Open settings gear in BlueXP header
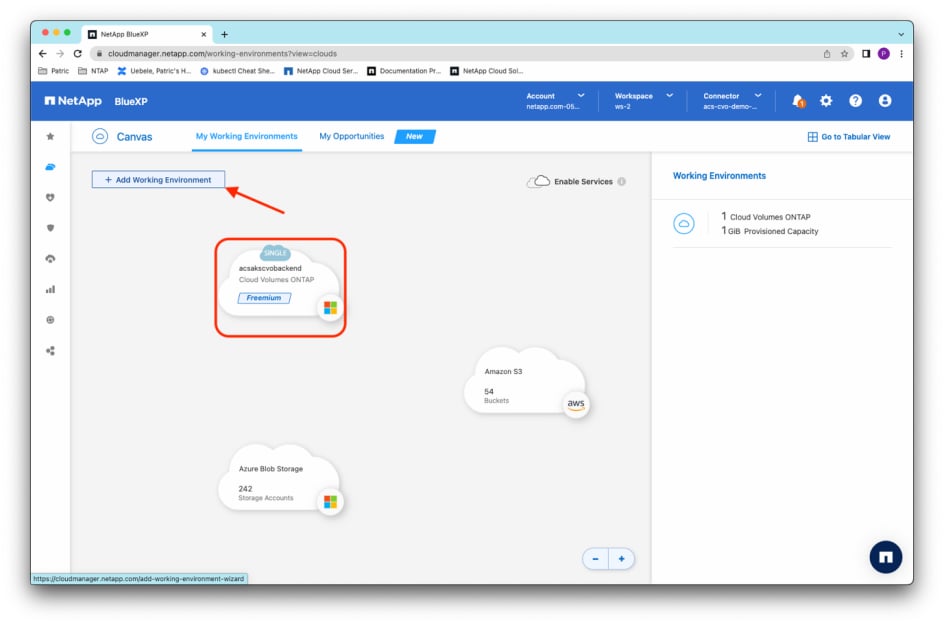The image size is (944, 625). point(826,101)
